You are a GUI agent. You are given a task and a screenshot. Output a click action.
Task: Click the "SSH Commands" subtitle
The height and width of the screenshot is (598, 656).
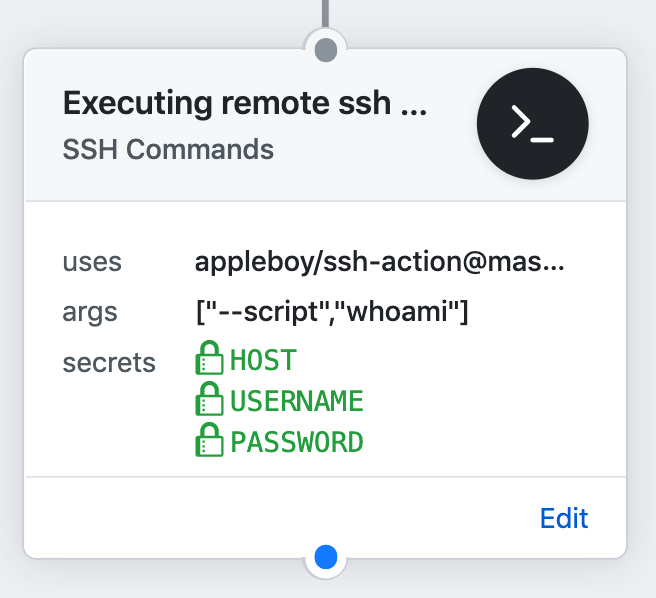pos(168,150)
